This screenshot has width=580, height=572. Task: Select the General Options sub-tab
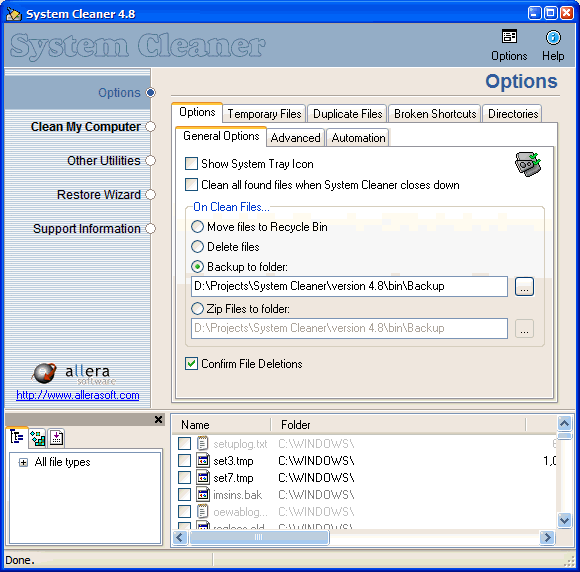tap(221, 136)
